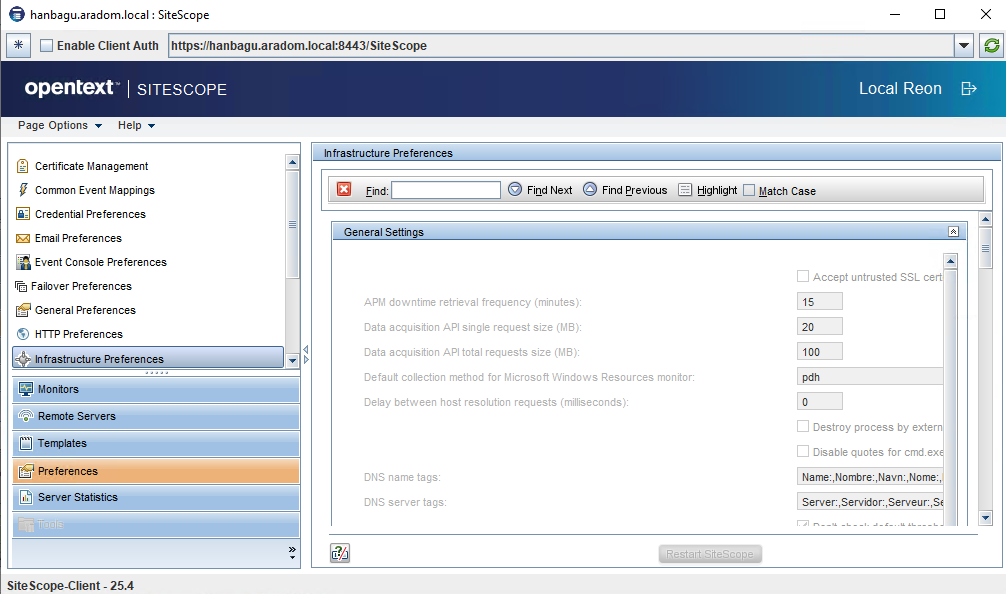The width and height of the screenshot is (1006, 594).
Task: Click the DNS name tags field
Action: click(869, 477)
